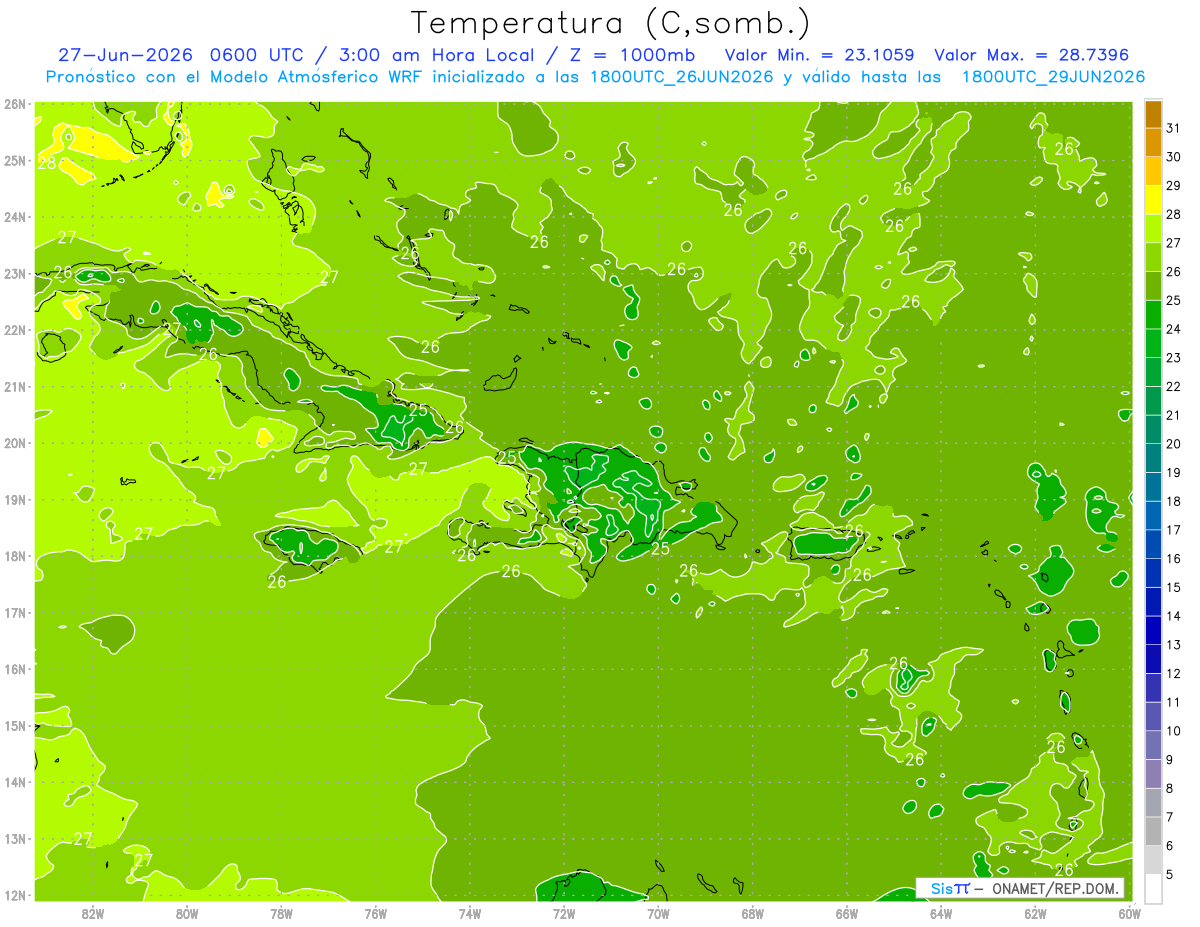Screen dimensions: 1200x927
Task: Click the '66W' longitude axis label
Action: (847, 913)
